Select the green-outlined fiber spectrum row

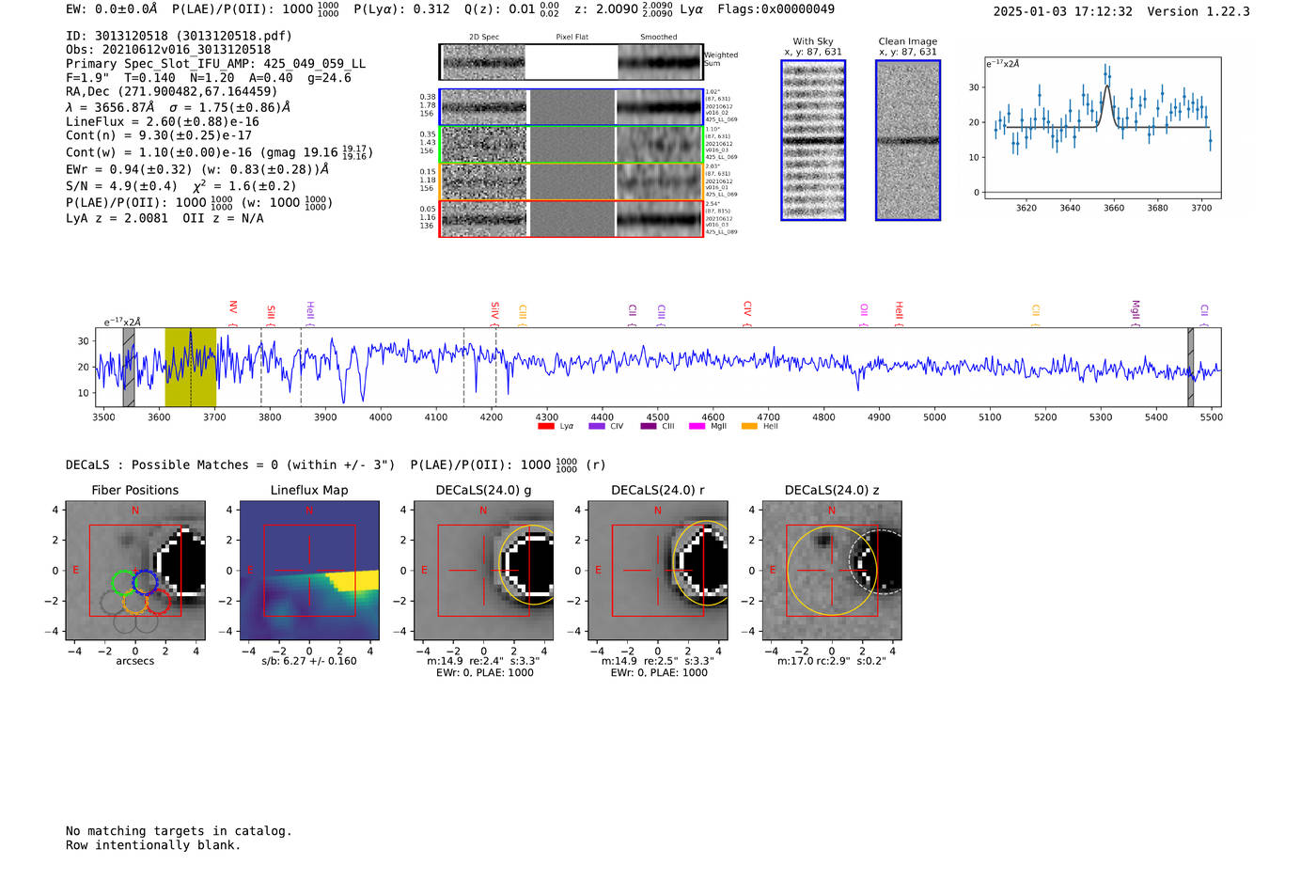click(x=572, y=145)
